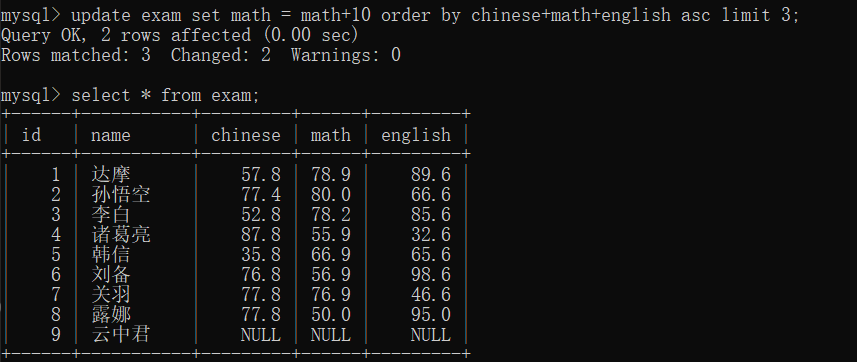Click id value 5 in the table
The width and height of the screenshot is (857, 362).
click(x=56, y=255)
